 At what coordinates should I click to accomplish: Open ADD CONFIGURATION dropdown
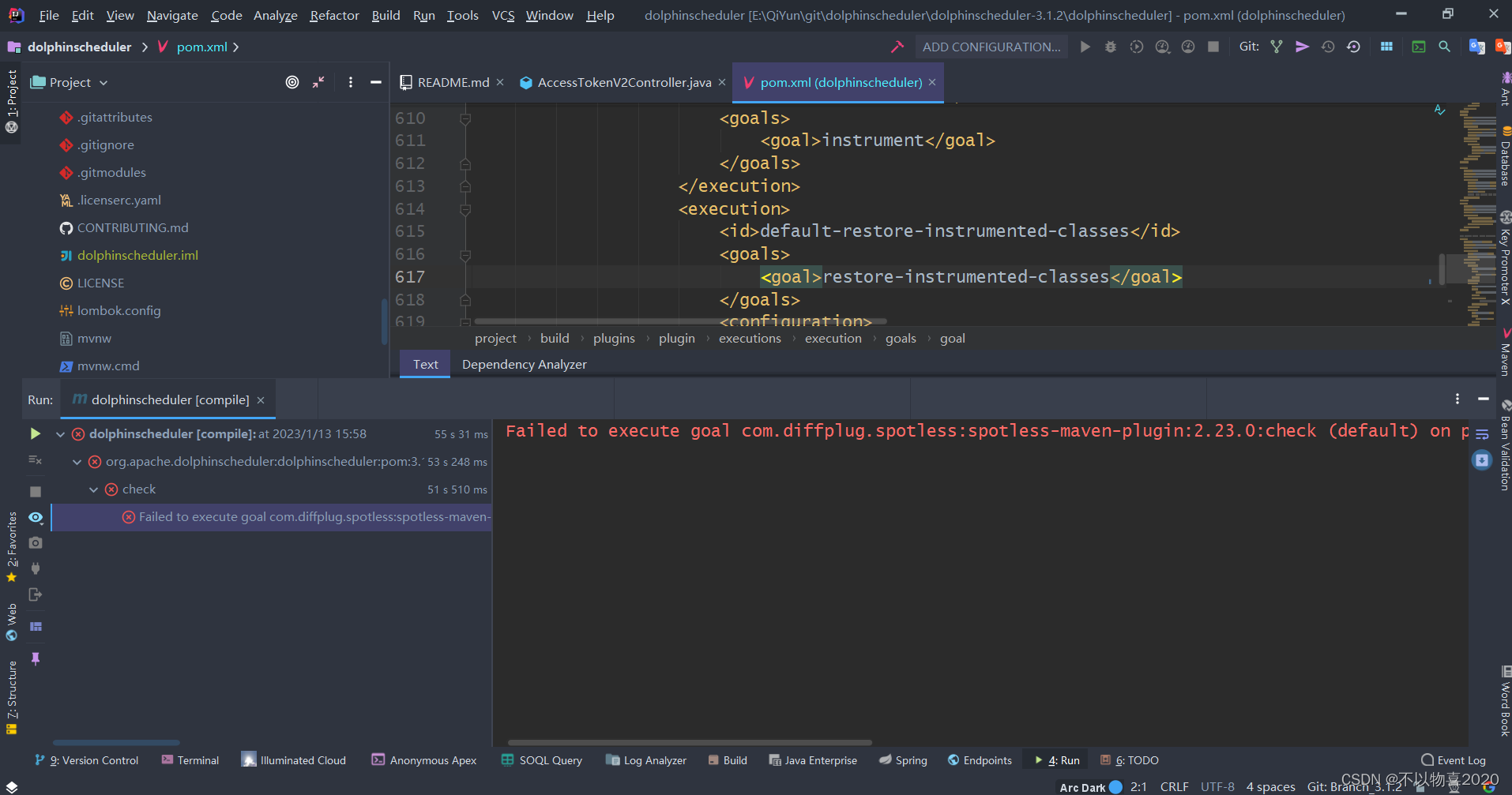(991, 47)
